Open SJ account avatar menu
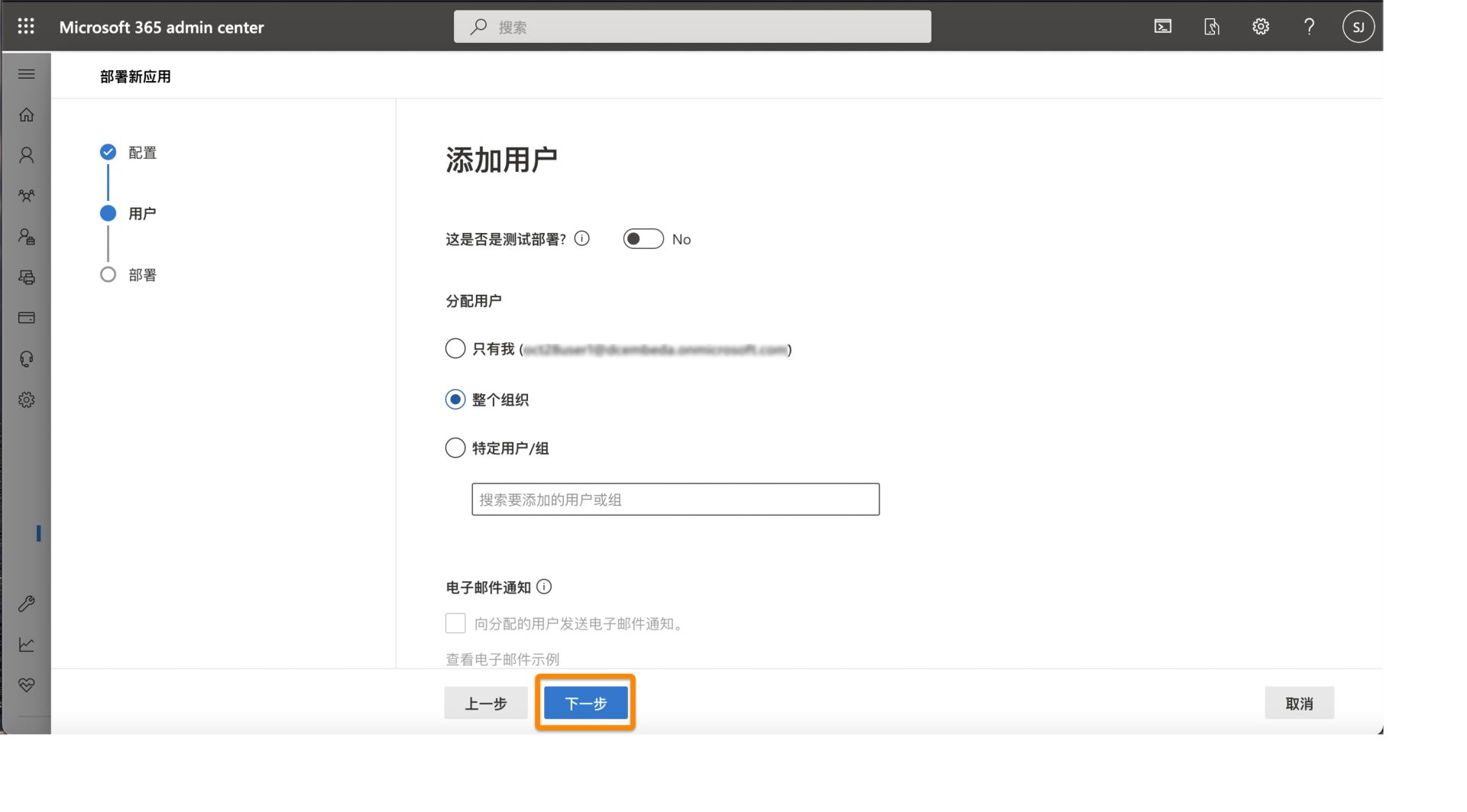 [1359, 27]
